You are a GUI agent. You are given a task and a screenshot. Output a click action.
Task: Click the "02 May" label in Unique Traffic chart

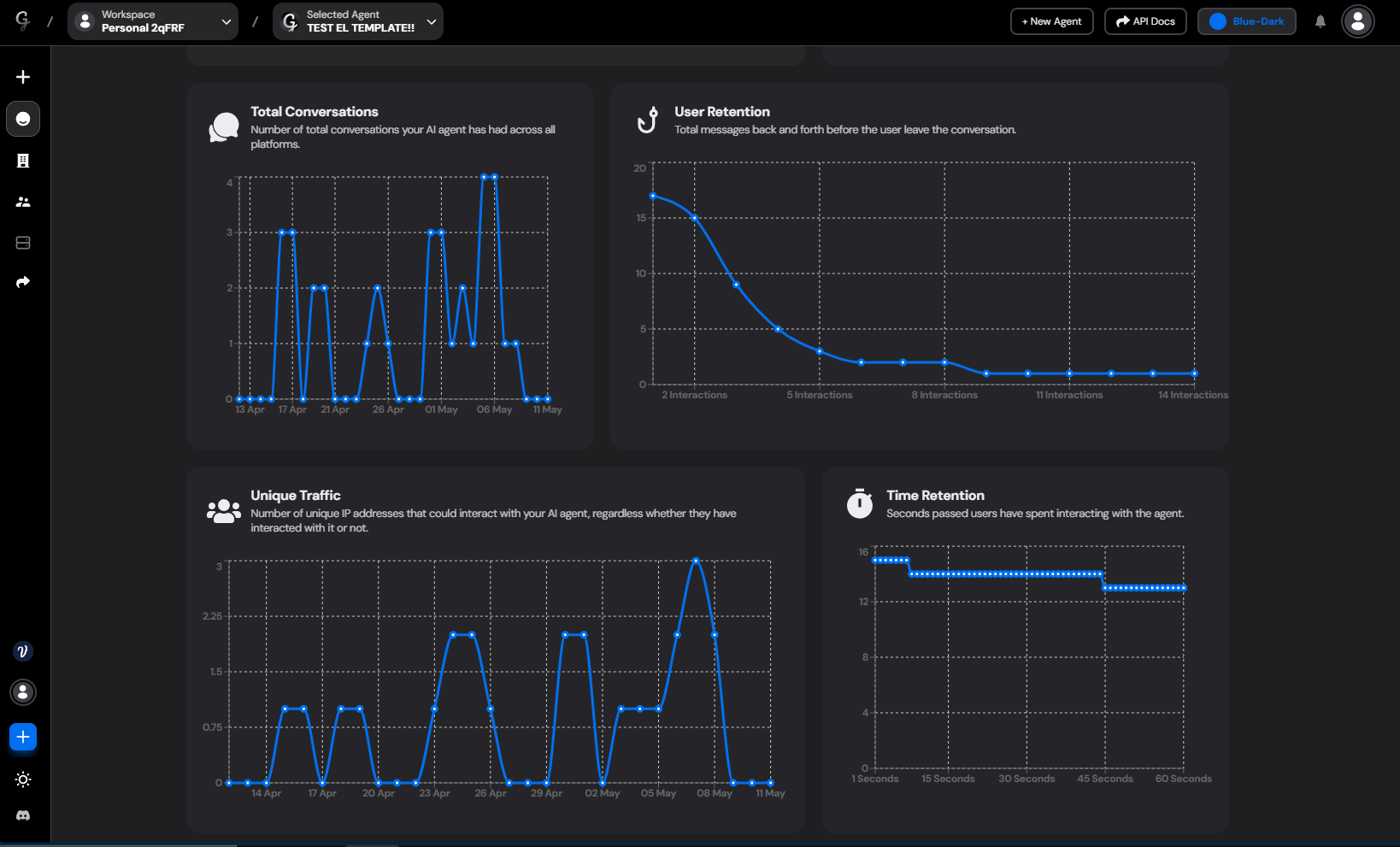[x=603, y=793]
